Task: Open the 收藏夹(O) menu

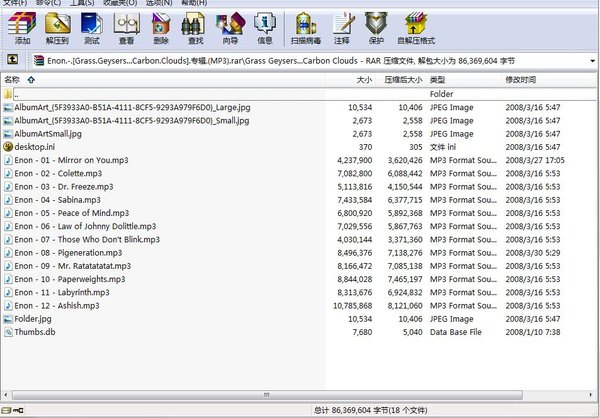Action: point(120,3)
